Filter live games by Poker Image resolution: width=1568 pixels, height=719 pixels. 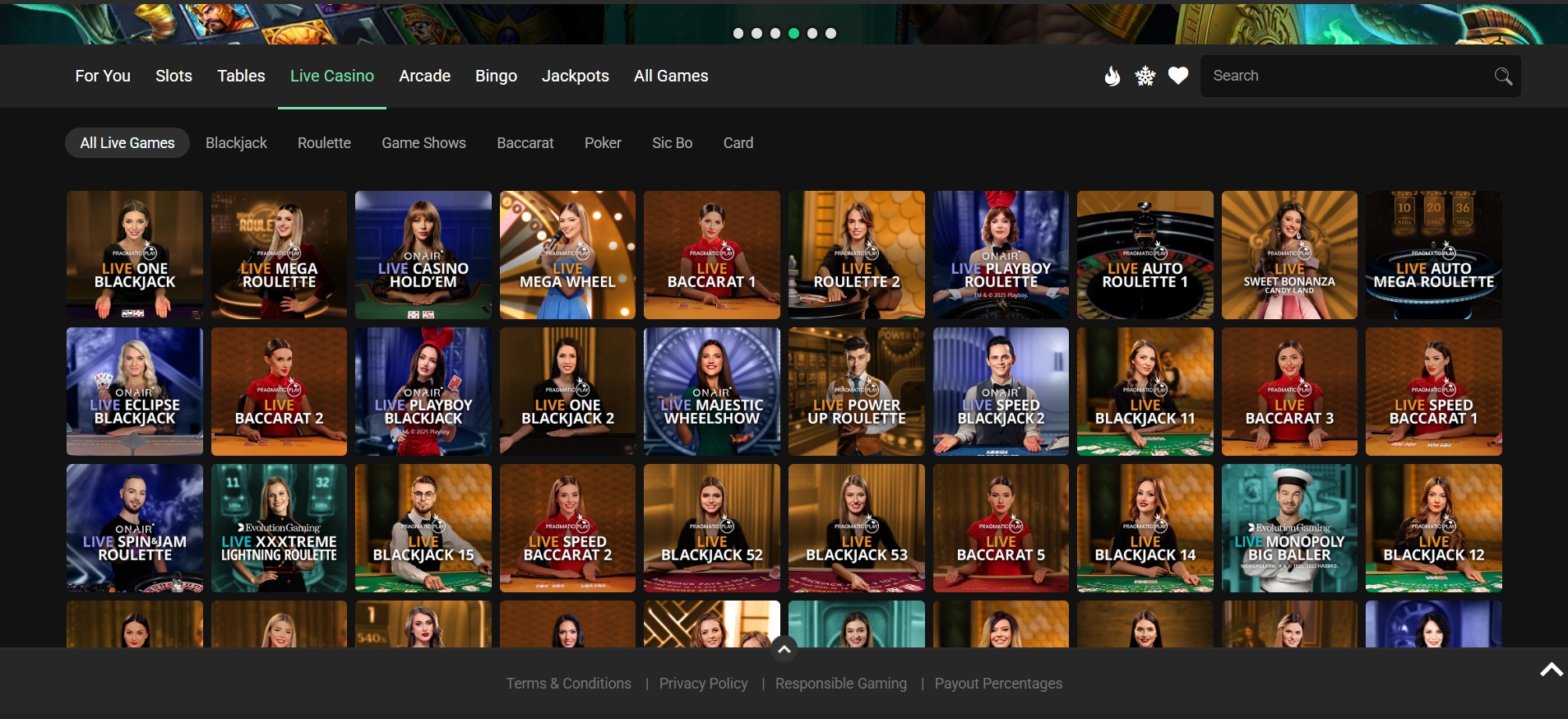pyautogui.click(x=603, y=143)
